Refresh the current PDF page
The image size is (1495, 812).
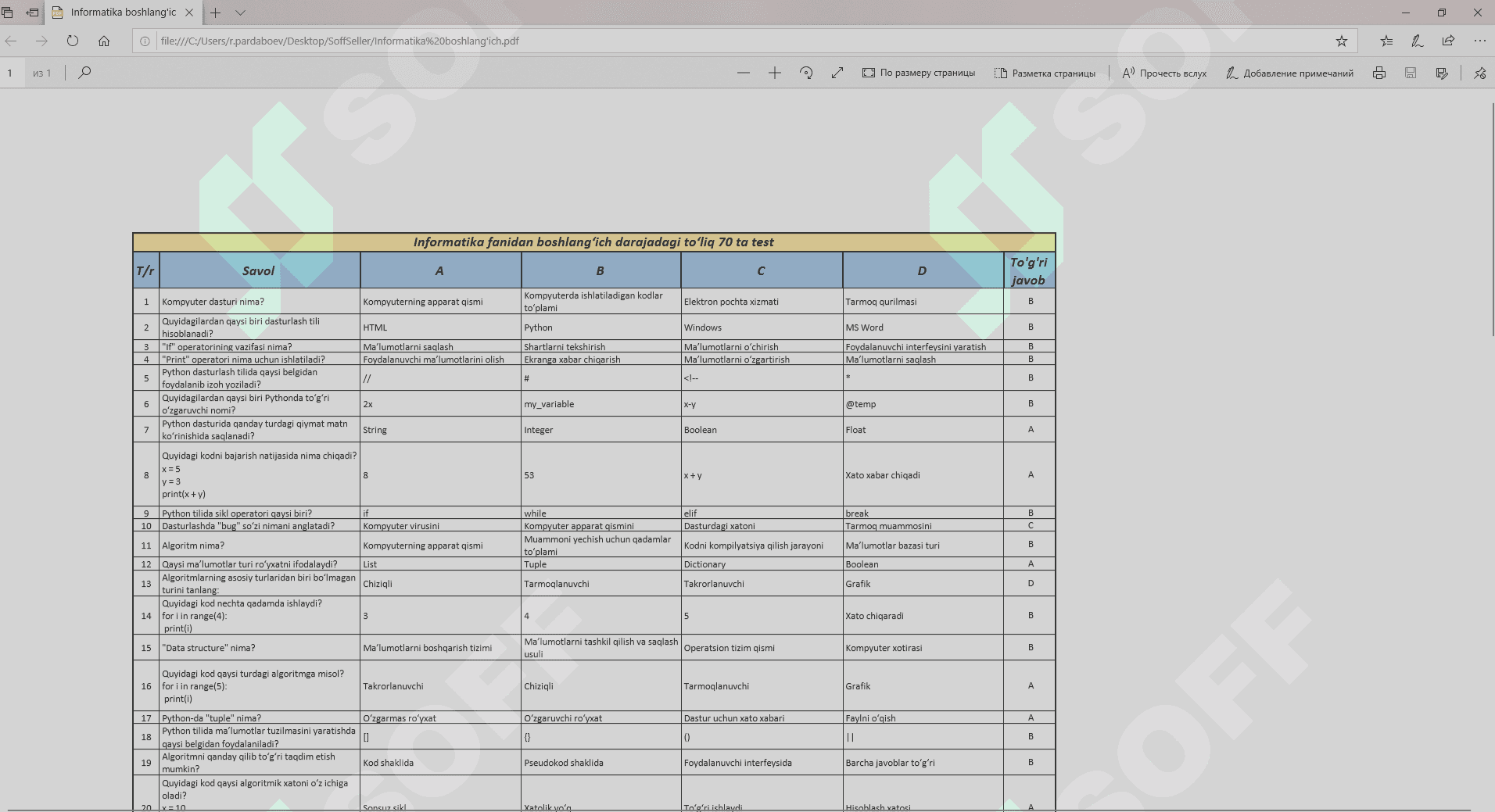(x=73, y=41)
